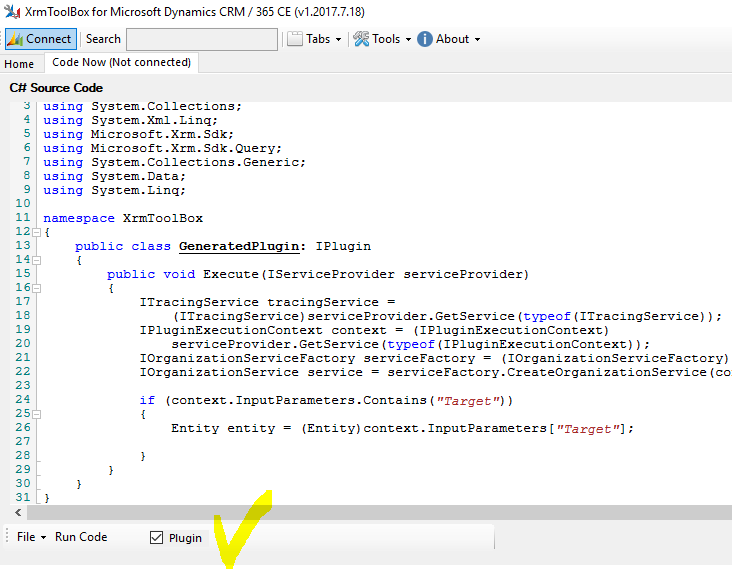Click 'using System.Data;' on line 8
The image size is (732, 569).
click(x=114, y=176)
